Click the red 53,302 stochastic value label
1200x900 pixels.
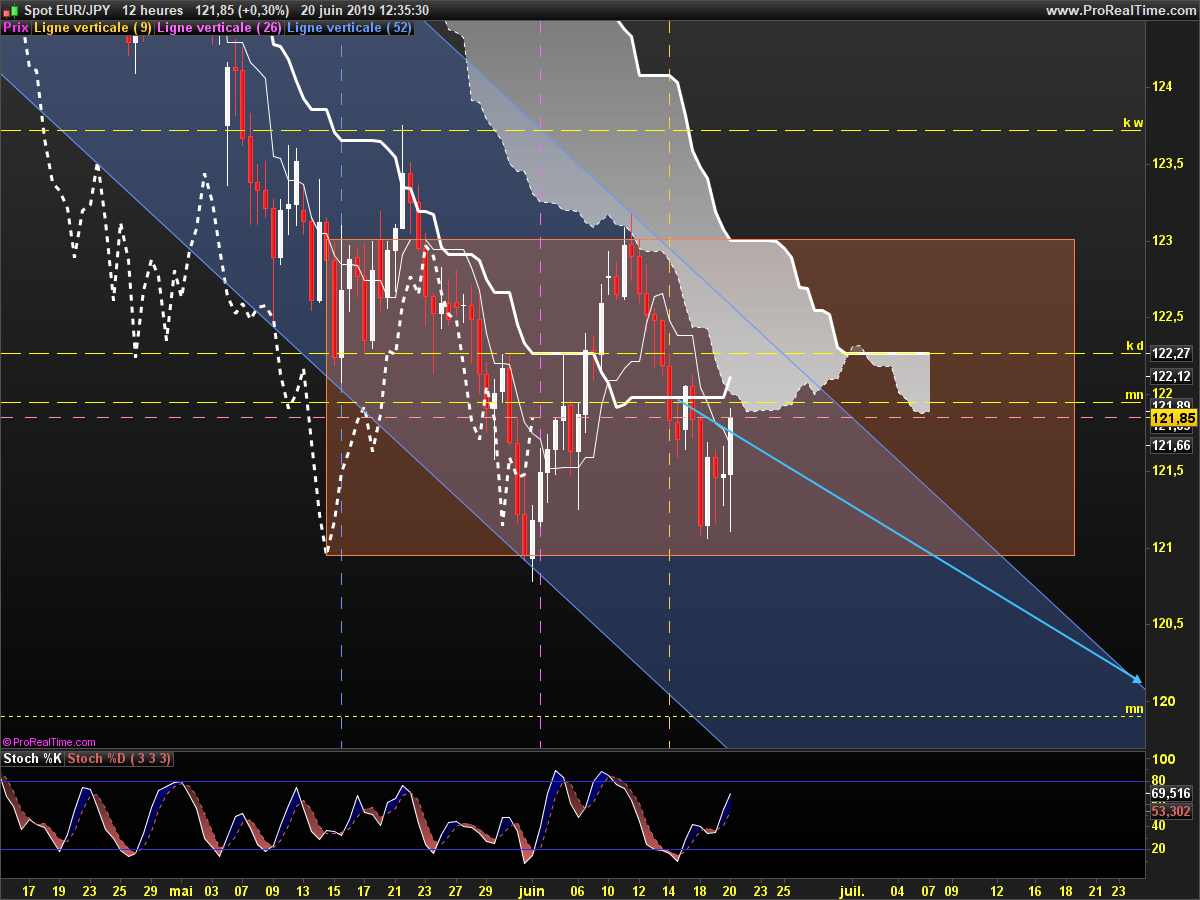(1172, 811)
